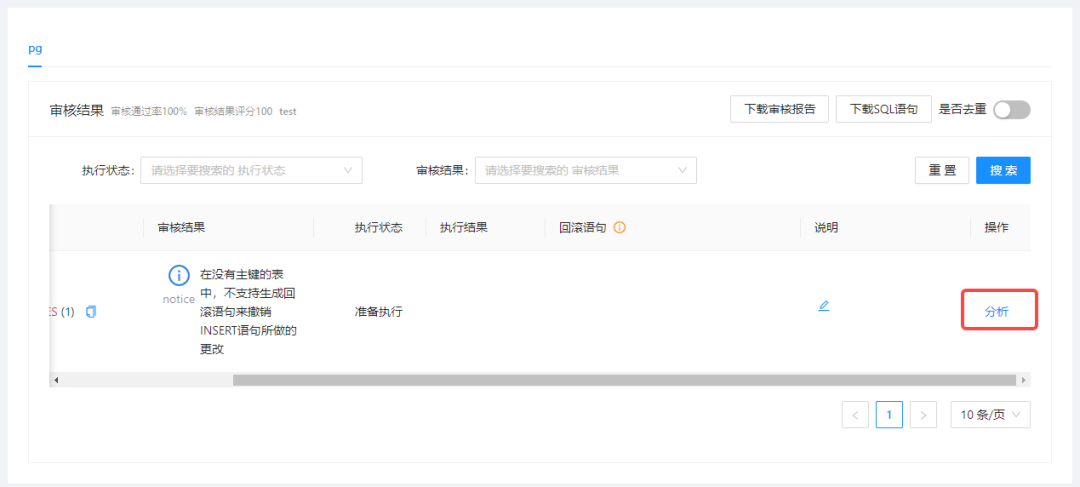Image resolution: width=1080 pixels, height=487 pixels.
Task: Click the 操作 column header
Action: coord(996,227)
